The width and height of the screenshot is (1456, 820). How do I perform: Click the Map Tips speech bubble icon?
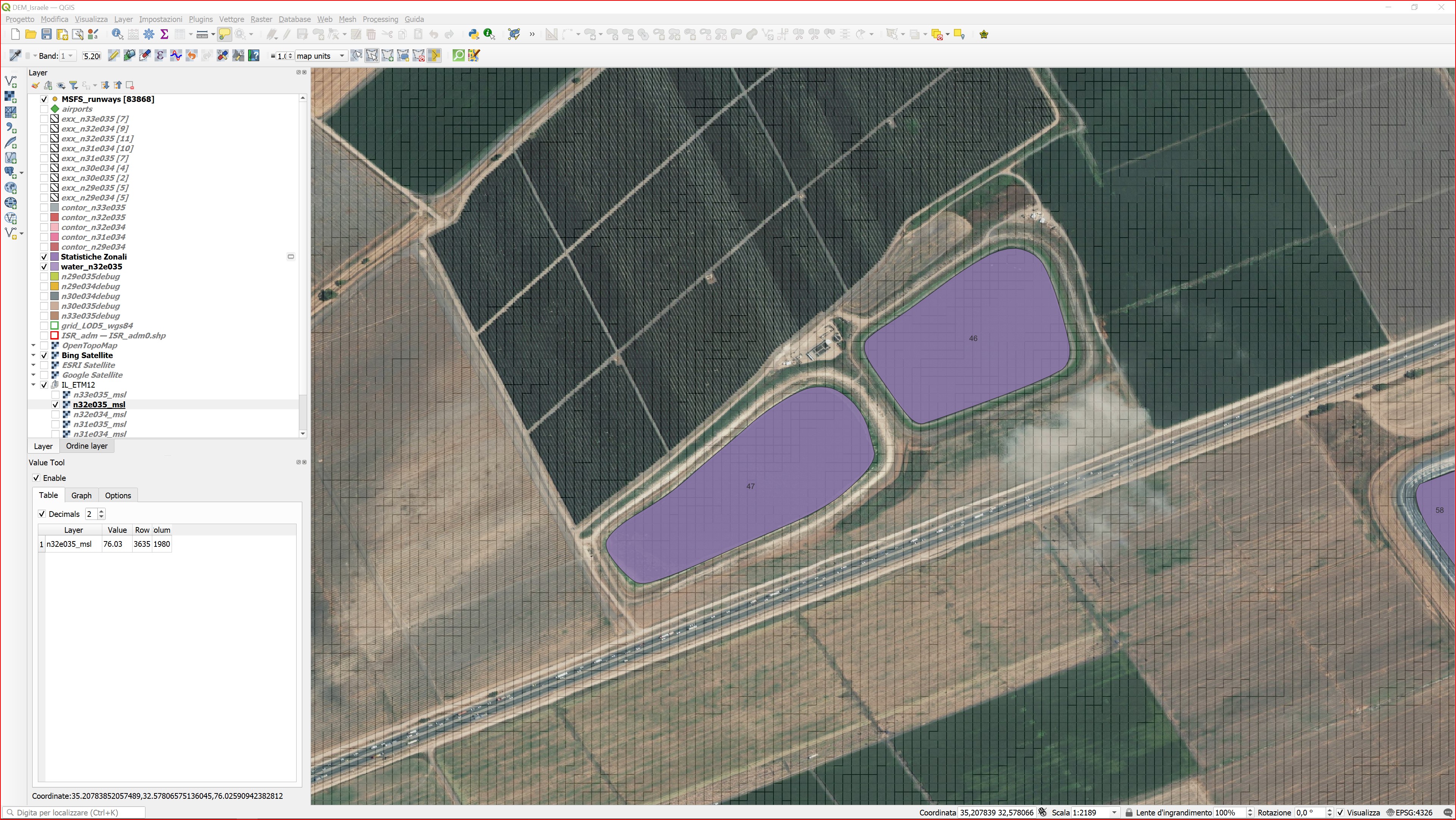(224, 34)
